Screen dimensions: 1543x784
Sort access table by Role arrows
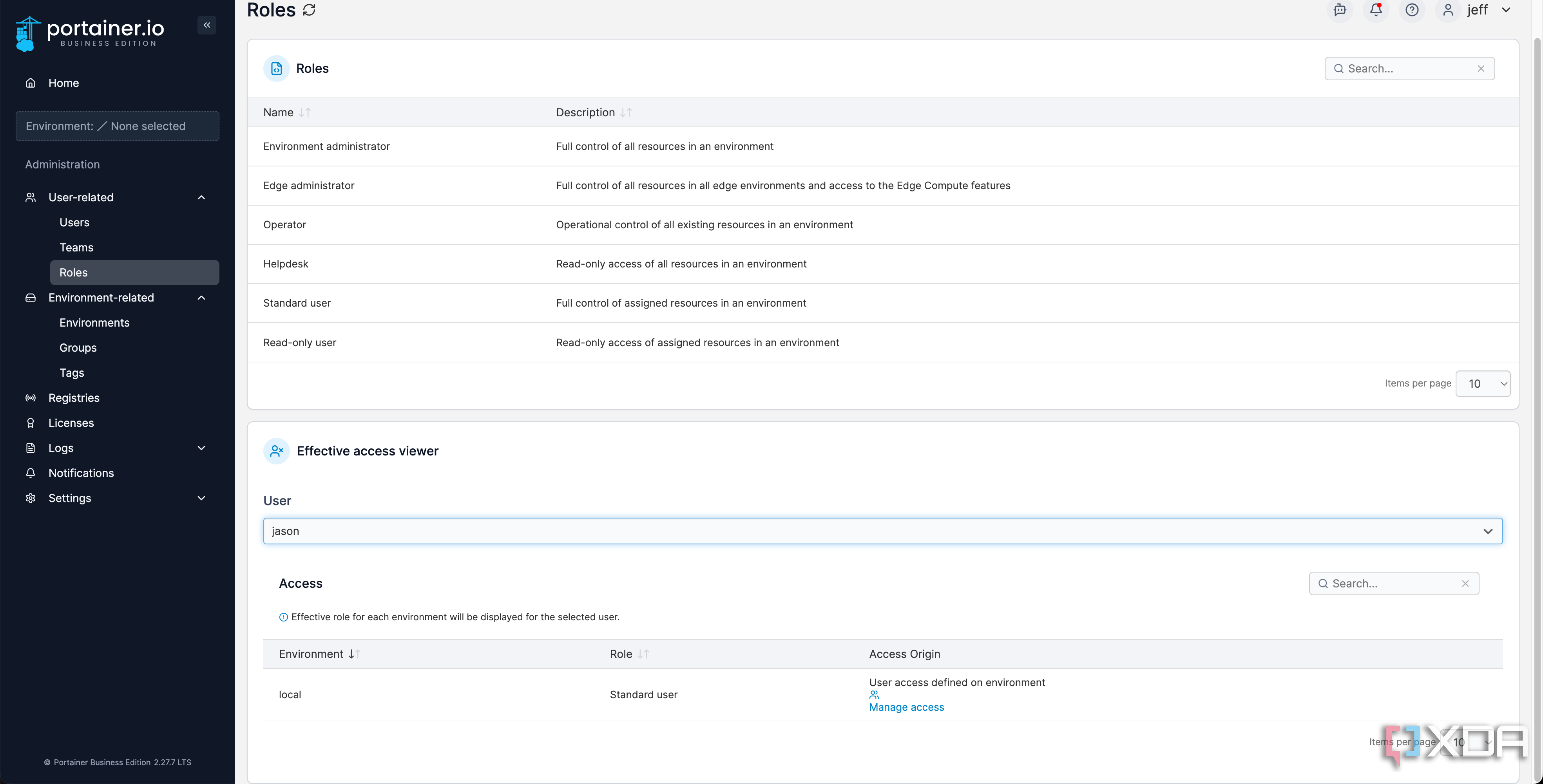(643, 654)
